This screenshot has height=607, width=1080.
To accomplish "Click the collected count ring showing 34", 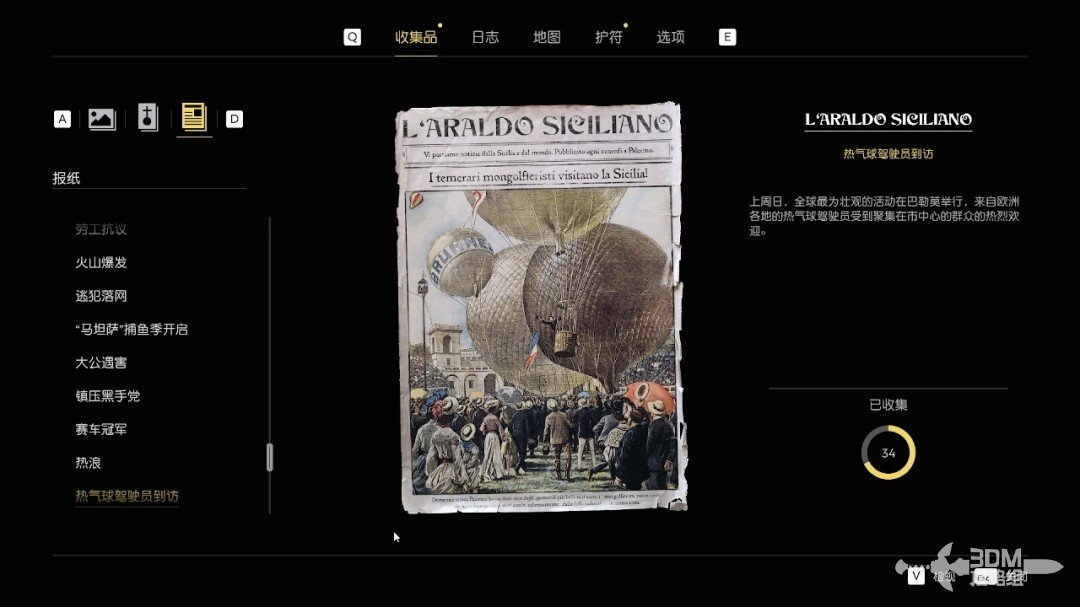I will [888, 453].
